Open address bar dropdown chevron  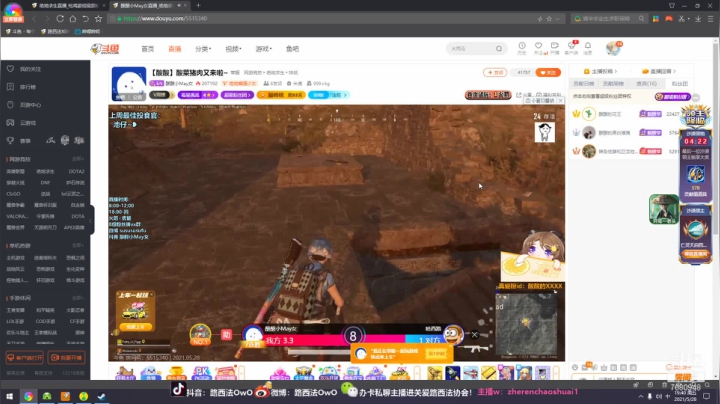[x=557, y=19]
